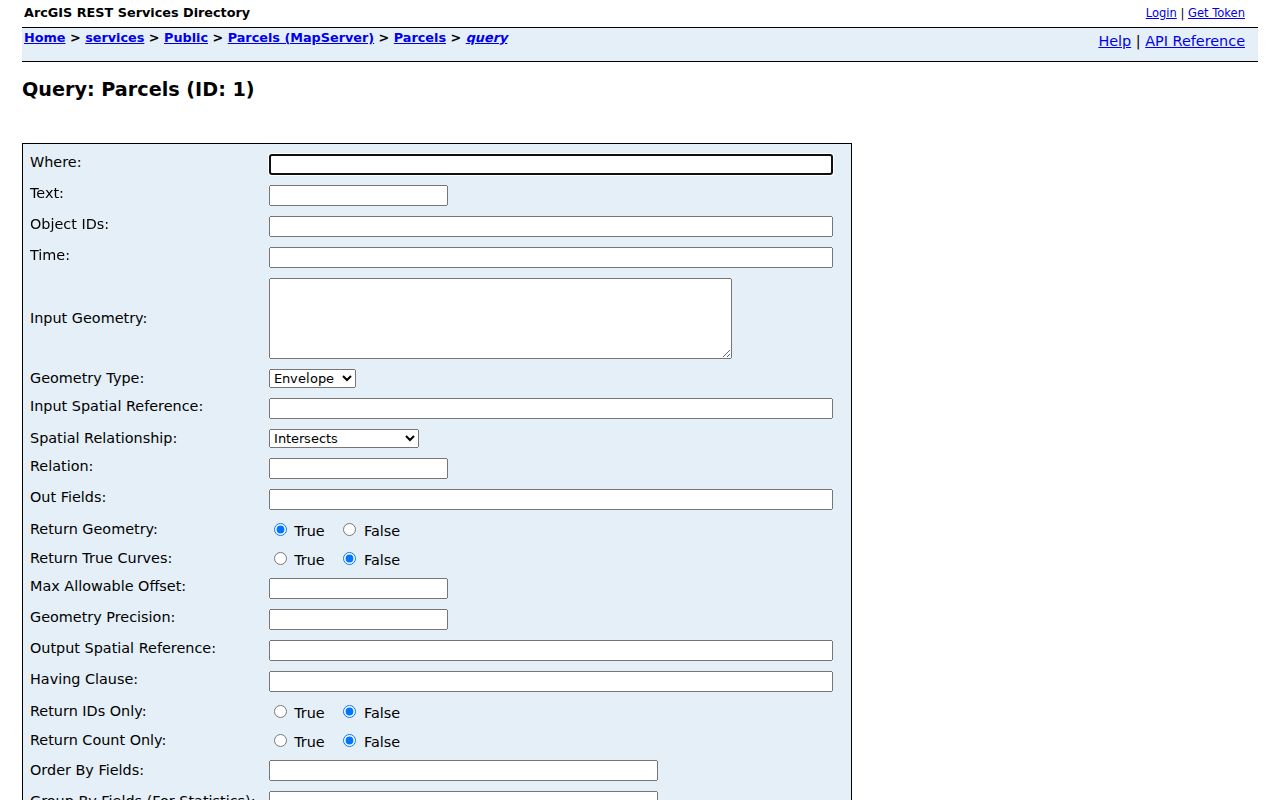Open the Login link

click(x=1161, y=13)
